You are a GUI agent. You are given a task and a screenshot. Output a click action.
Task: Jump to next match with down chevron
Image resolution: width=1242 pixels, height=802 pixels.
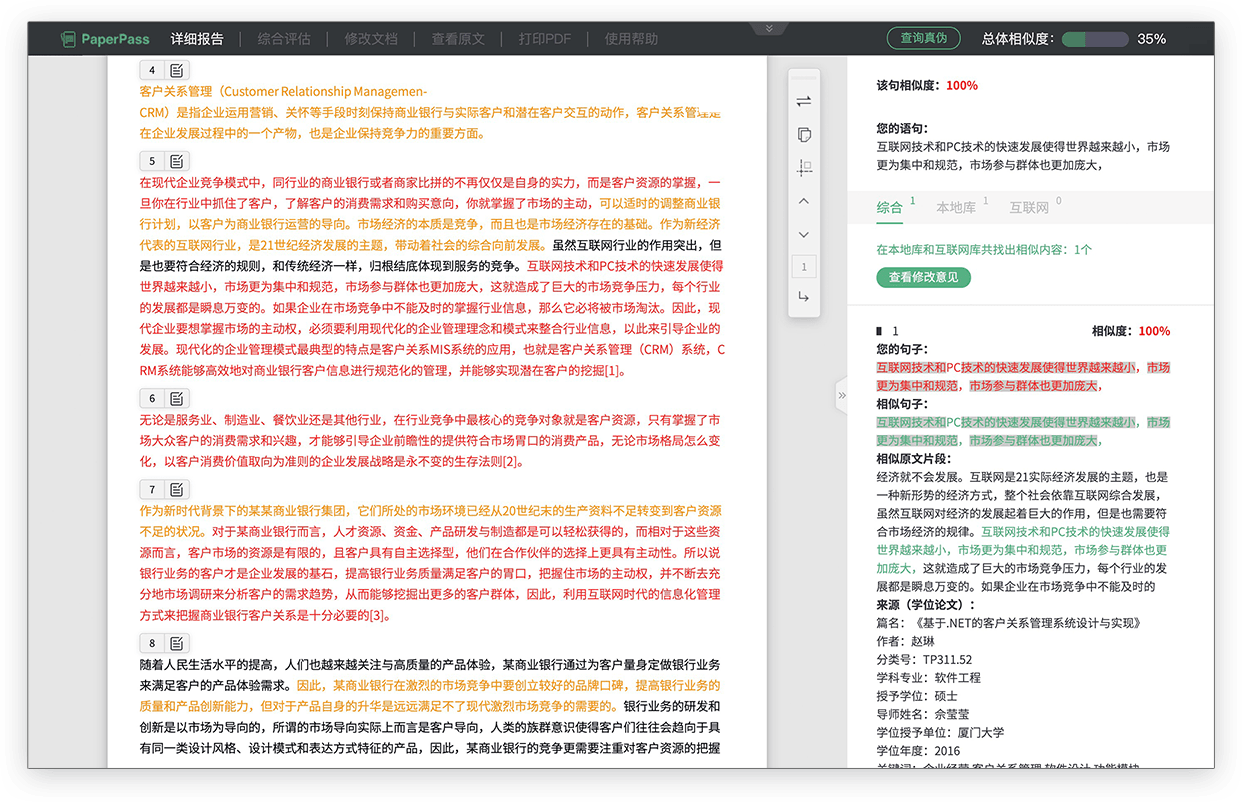[x=804, y=235]
